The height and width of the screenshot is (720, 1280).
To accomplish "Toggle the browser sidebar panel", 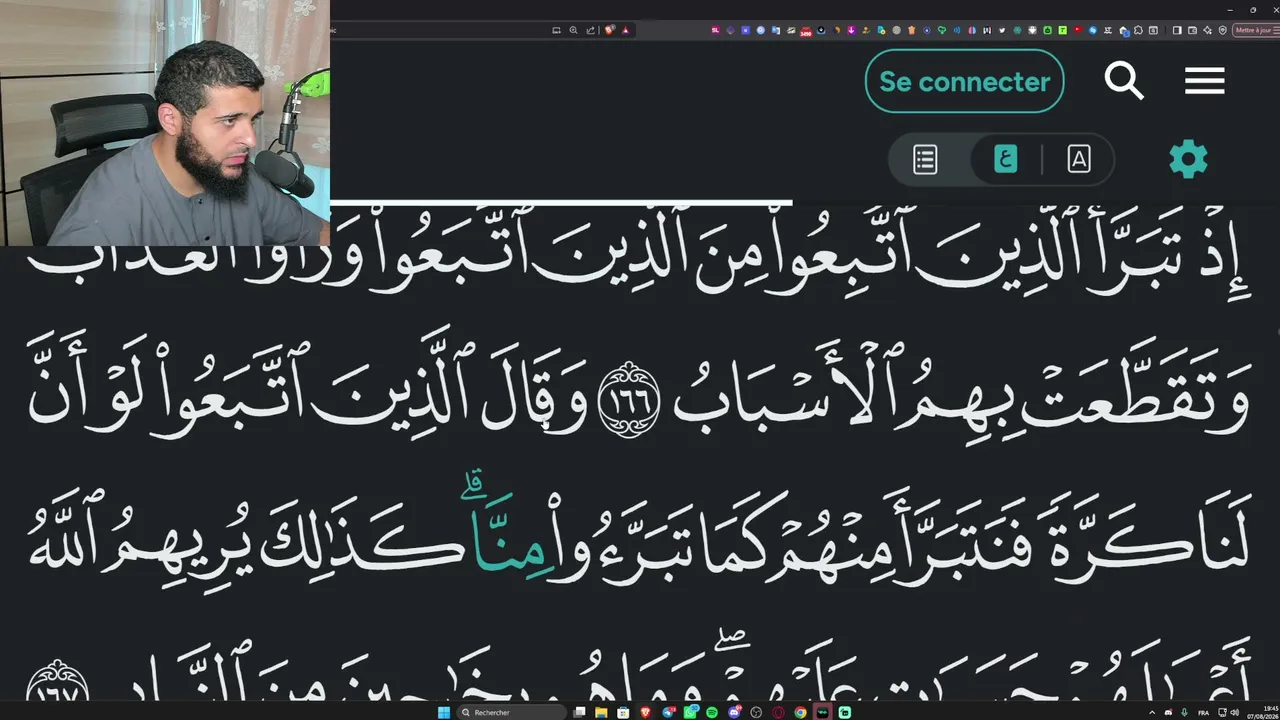I will 1177,30.
